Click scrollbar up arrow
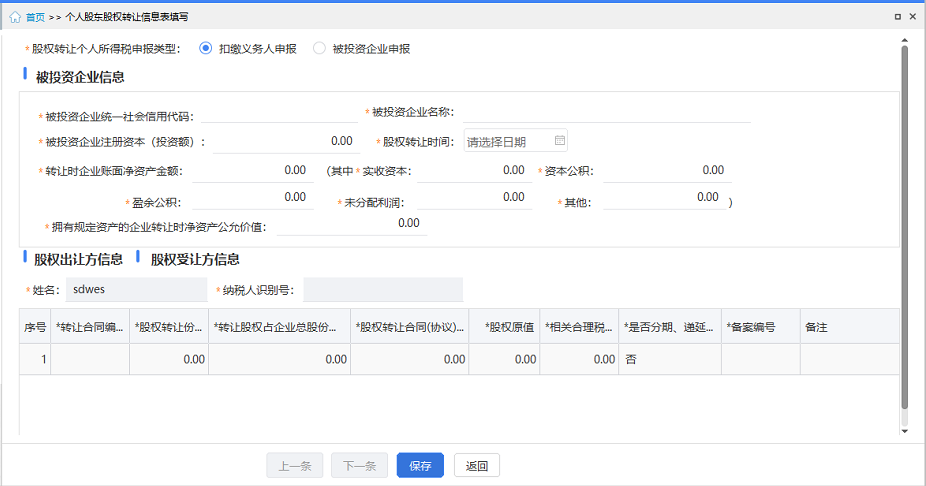This screenshot has height=486, width=926. (x=904, y=40)
